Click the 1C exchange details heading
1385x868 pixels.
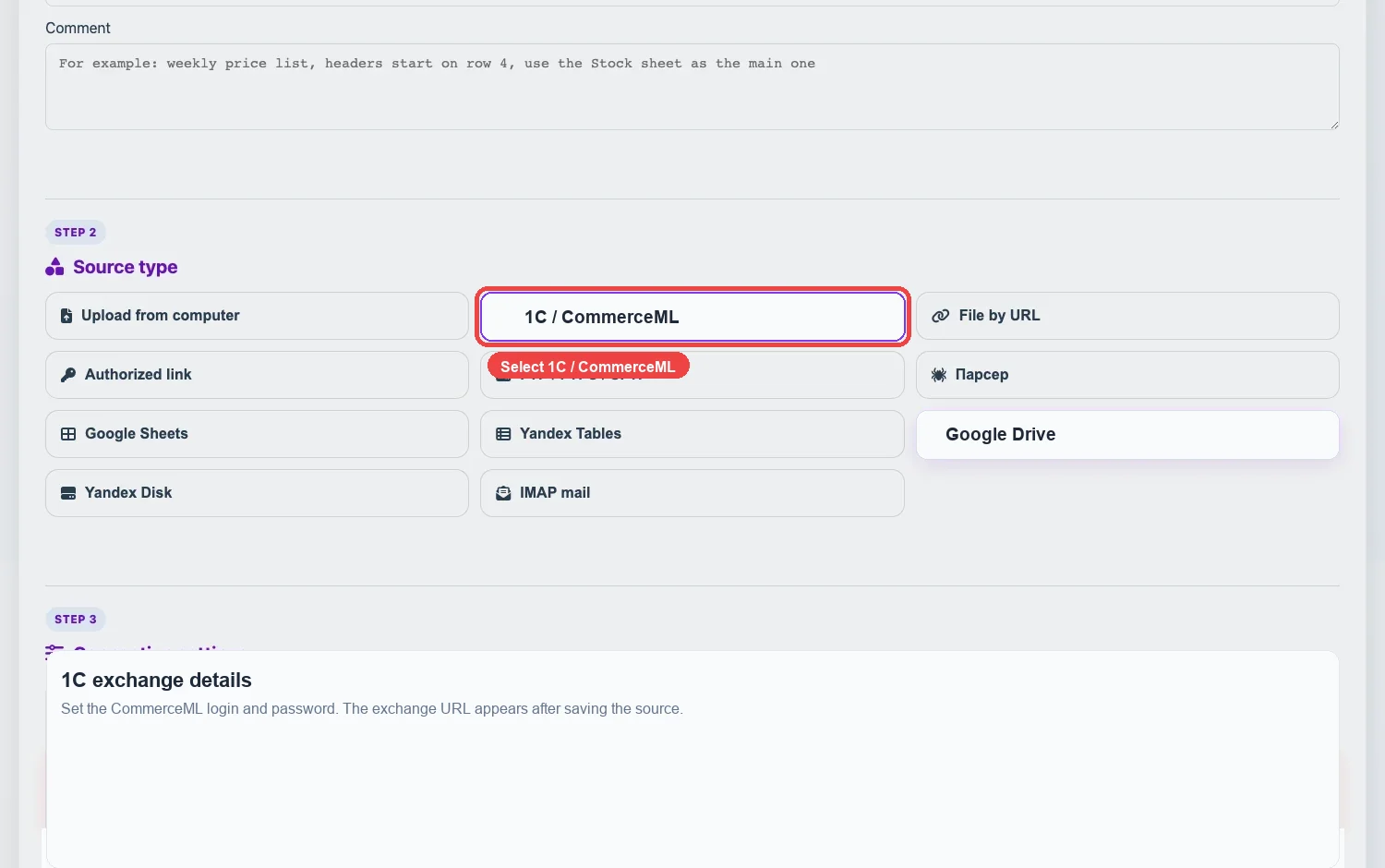156,681
